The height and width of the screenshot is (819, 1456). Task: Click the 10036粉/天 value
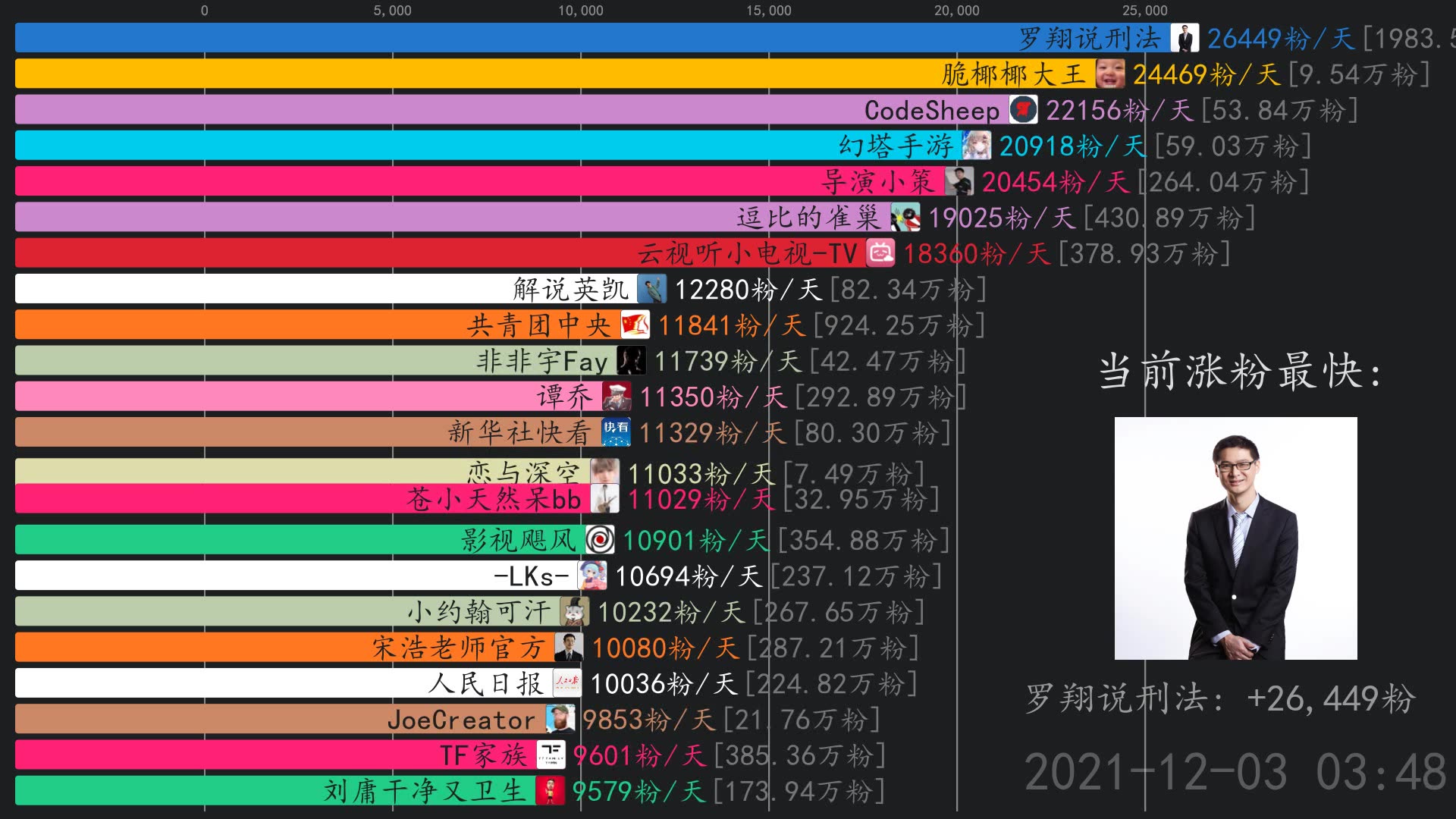[x=664, y=684]
